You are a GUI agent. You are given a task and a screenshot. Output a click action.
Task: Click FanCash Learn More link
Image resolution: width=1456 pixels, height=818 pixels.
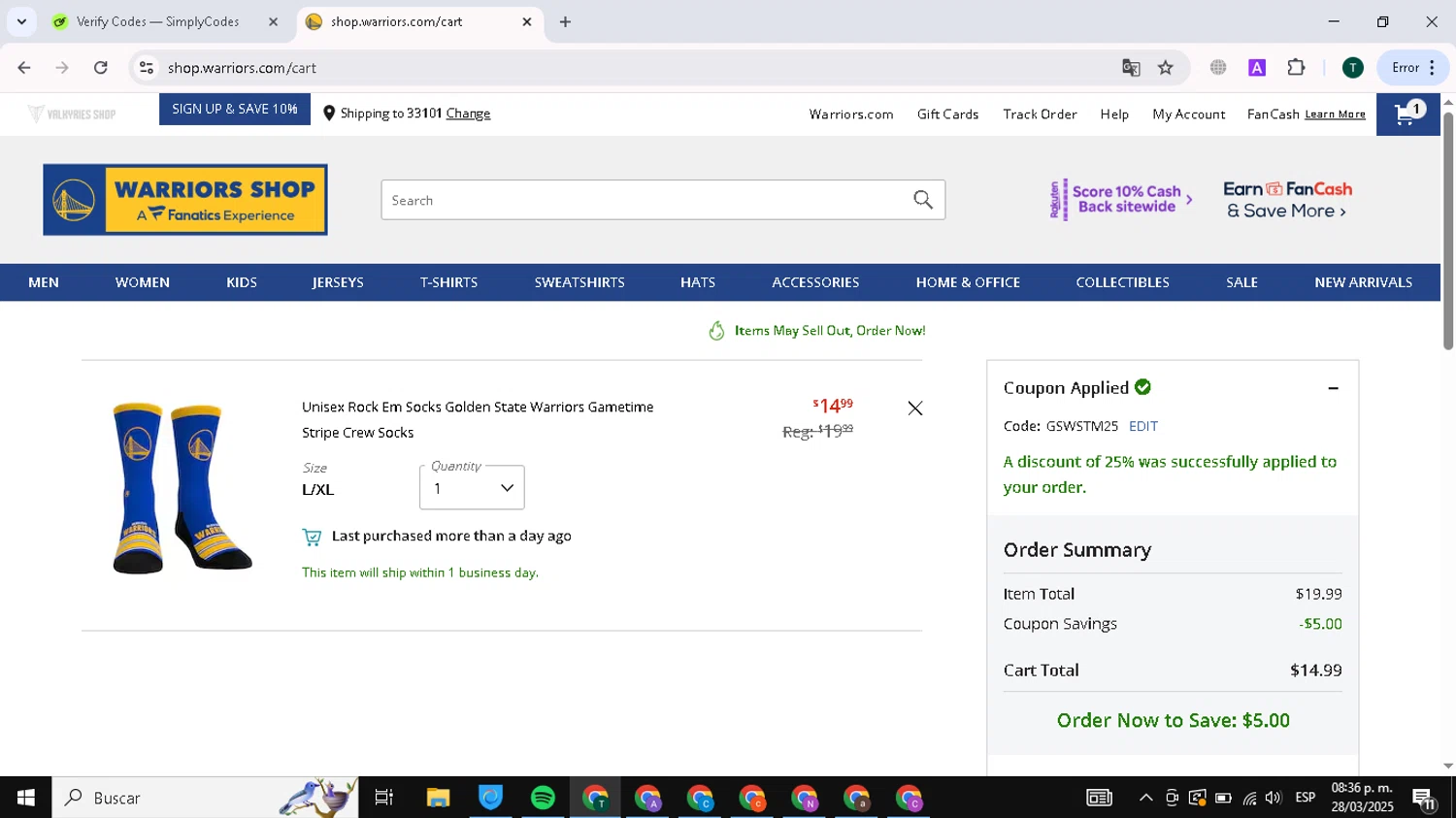click(x=1335, y=115)
